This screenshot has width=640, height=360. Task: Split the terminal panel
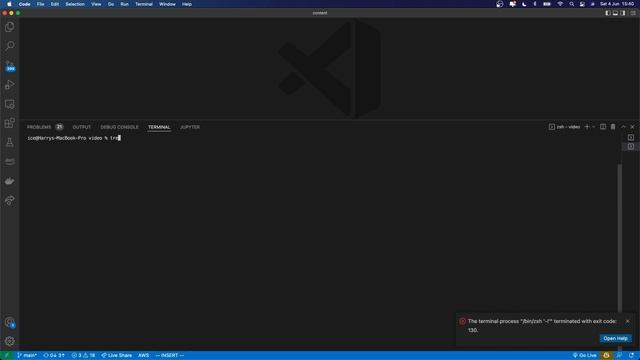[x=603, y=127]
